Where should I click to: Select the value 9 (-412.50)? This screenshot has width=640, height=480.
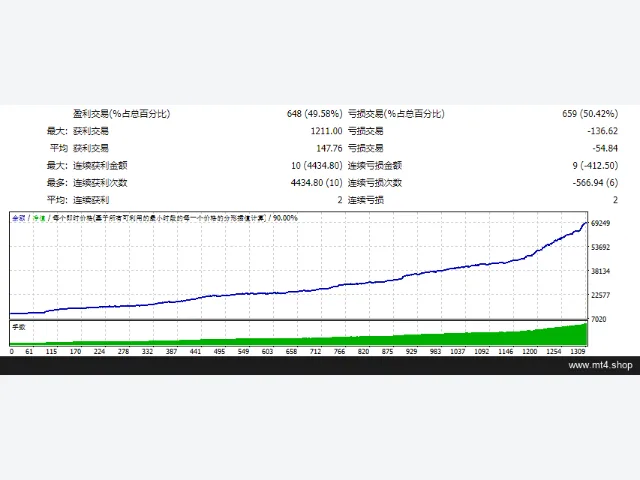coord(595,165)
